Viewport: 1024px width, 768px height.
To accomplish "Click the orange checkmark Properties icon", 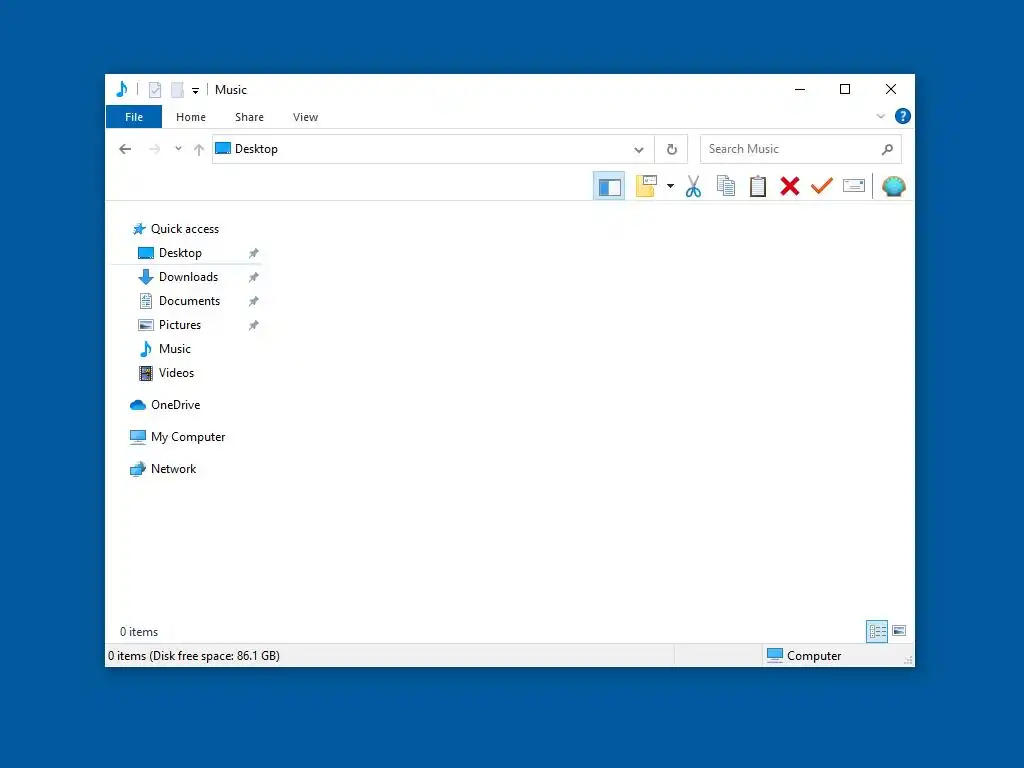I will tap(822, 186).
